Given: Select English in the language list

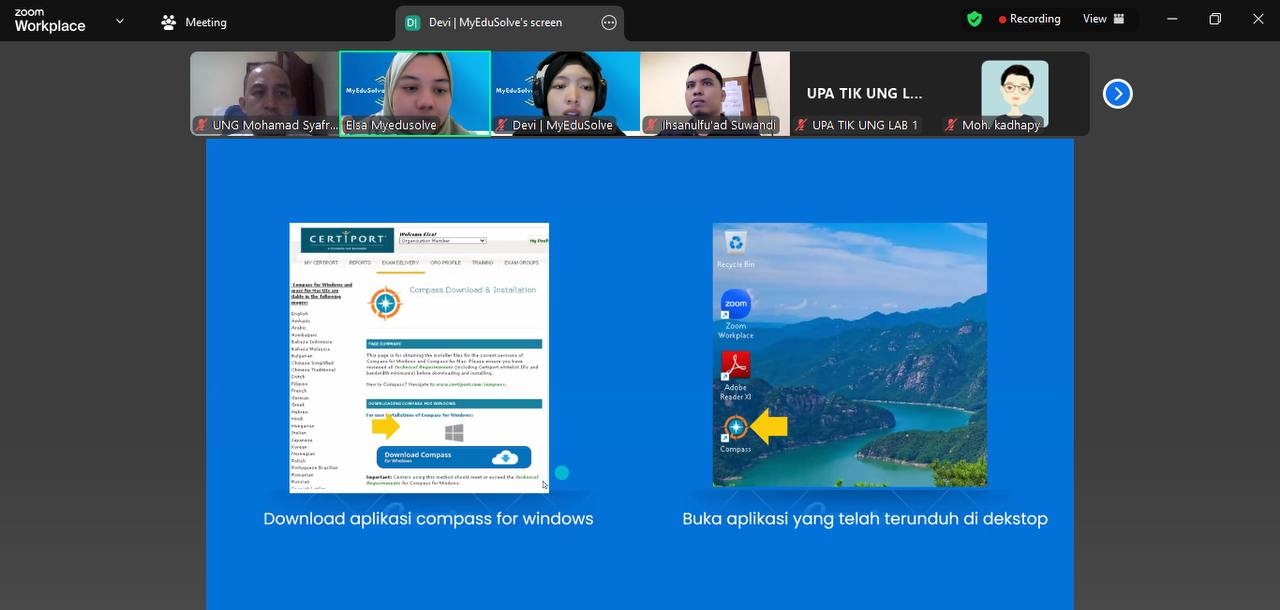Looking at the screenshot, I should 300,314.
